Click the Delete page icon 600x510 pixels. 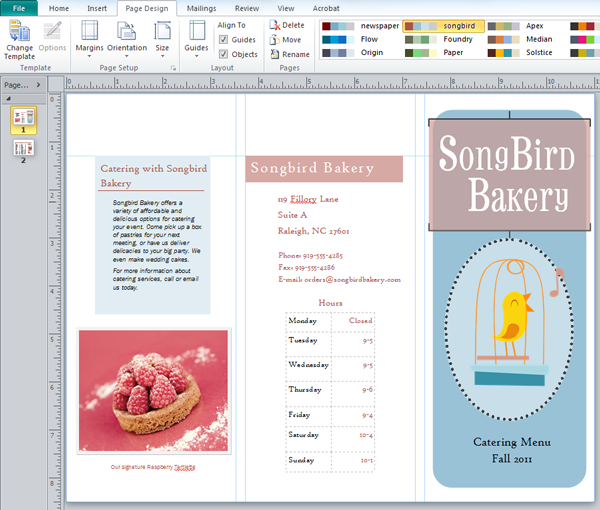(274, 24)
